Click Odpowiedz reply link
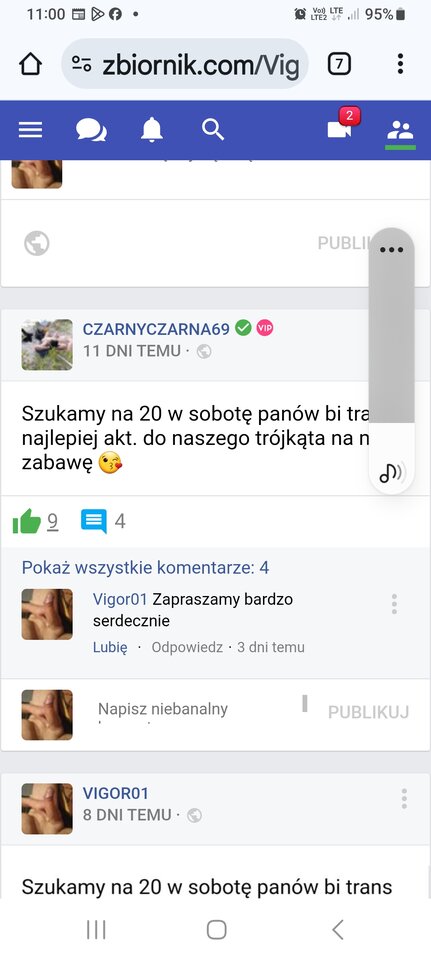The height and width of the screenshot is (960, 431). pyautogui.click(x=187, y=647)
